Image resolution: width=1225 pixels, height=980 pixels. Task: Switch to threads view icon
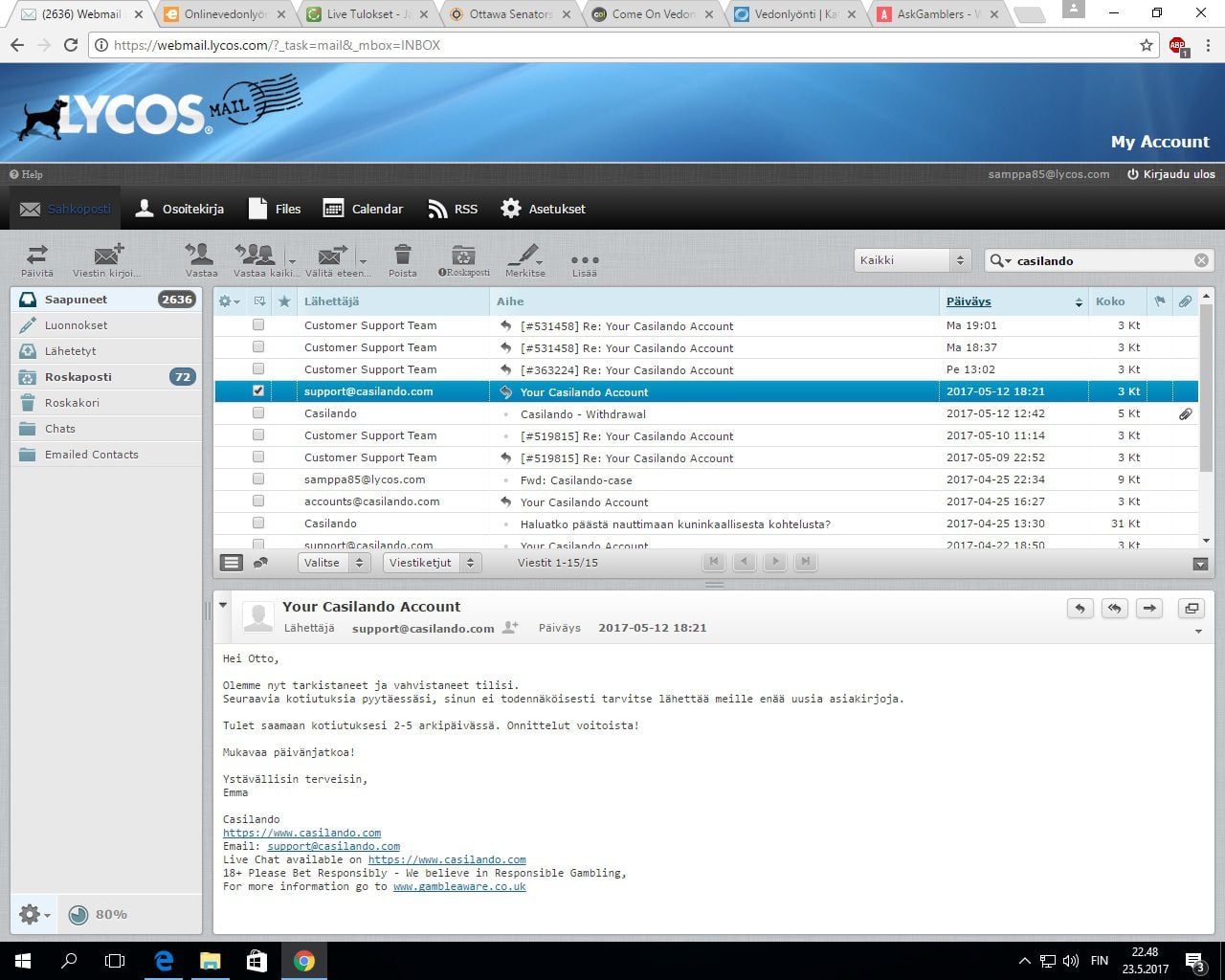tap(260, 563)
